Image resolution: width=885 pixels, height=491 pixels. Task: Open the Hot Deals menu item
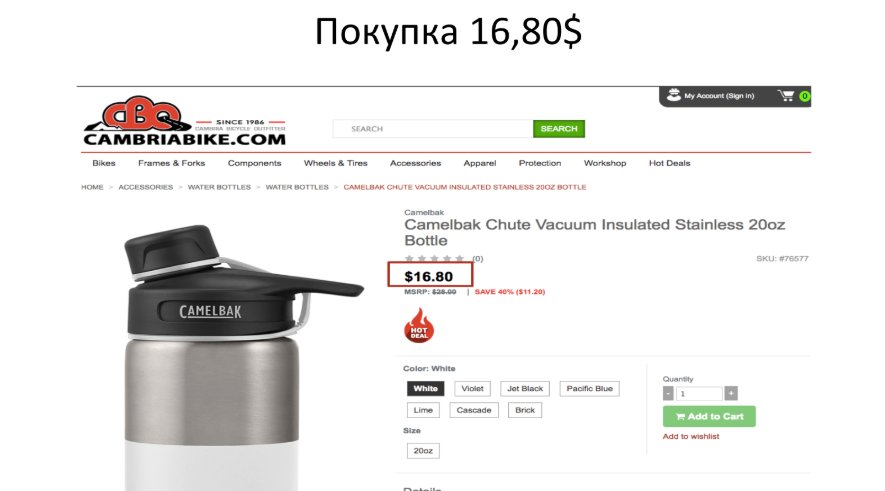(x=669, y=163)
